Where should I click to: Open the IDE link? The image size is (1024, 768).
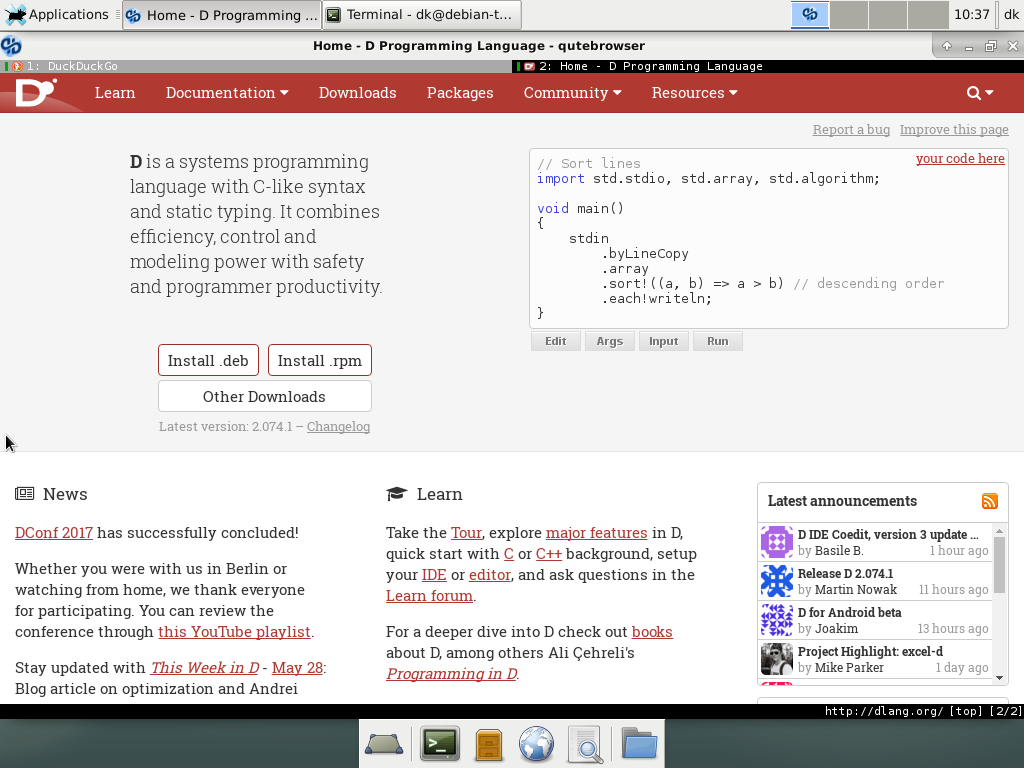(434, 575)
